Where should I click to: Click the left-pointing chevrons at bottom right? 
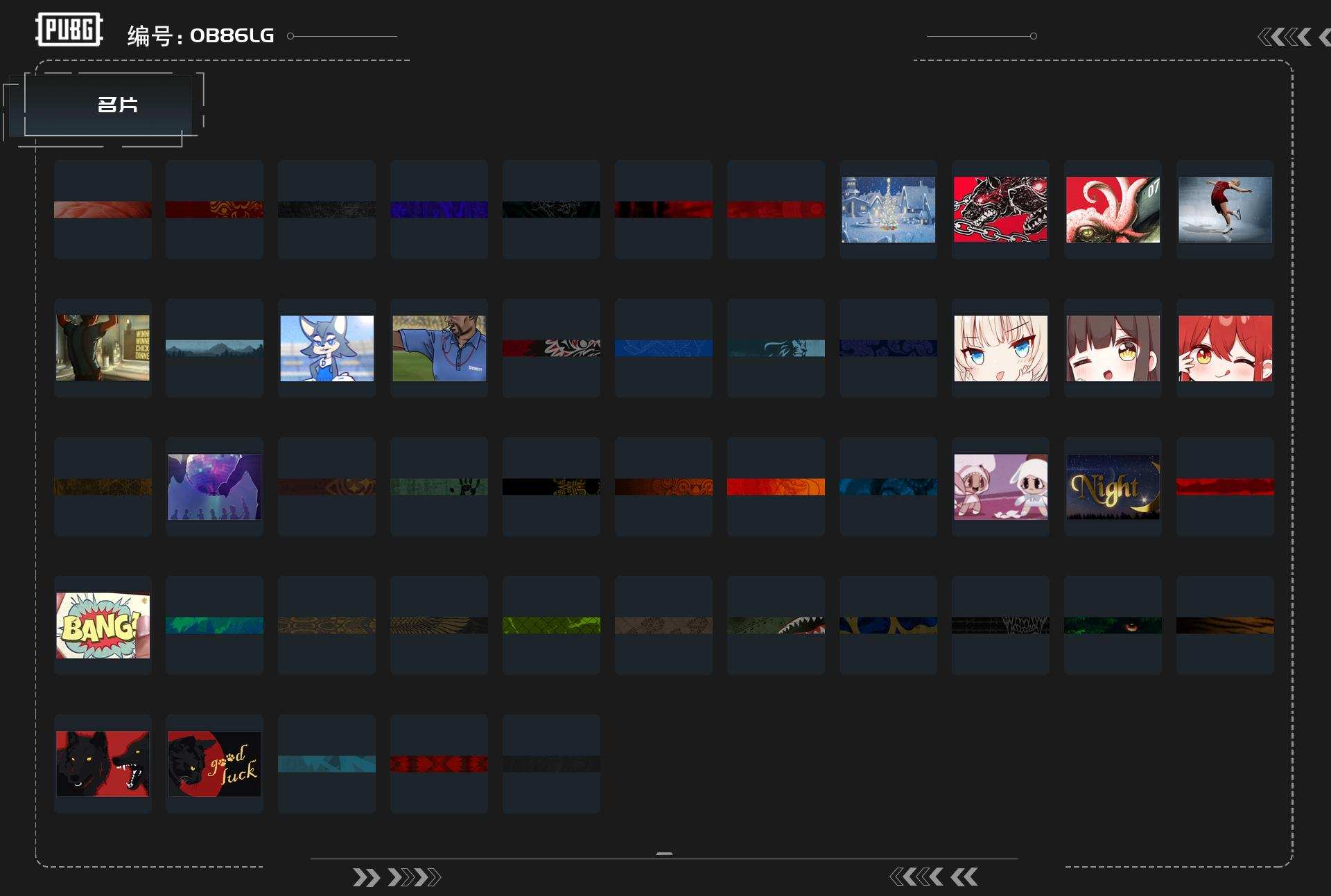point(933,877)
